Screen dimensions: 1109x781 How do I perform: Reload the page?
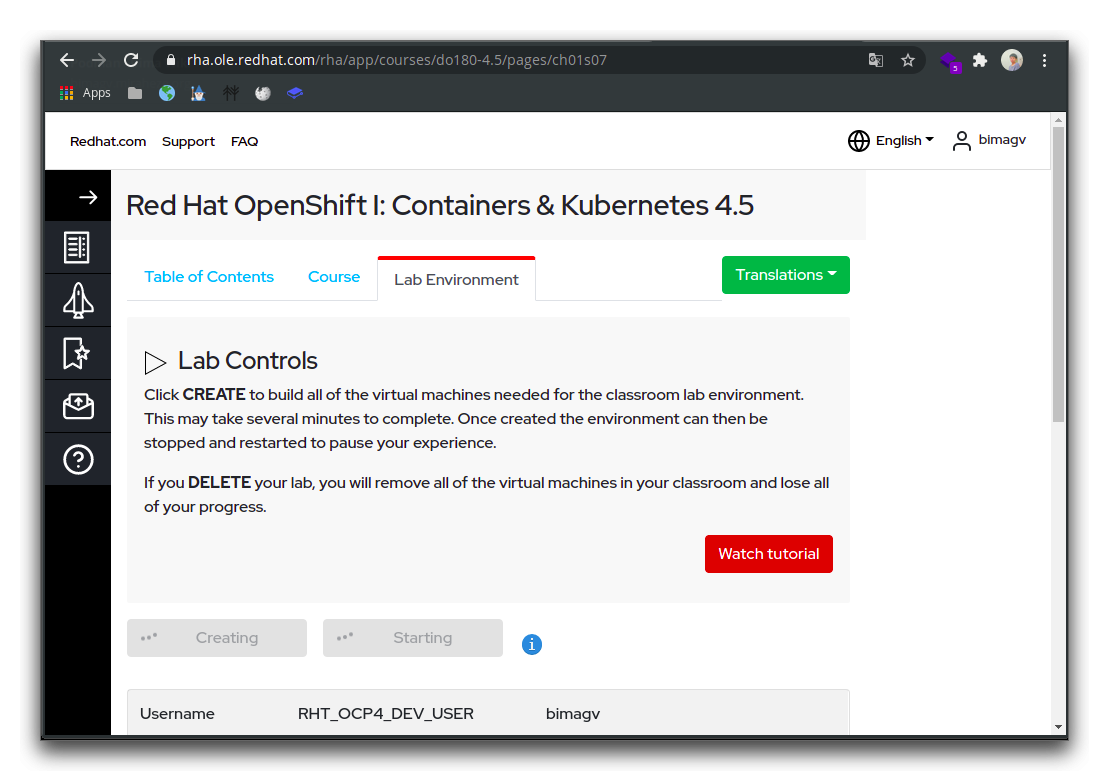point(131,60)
